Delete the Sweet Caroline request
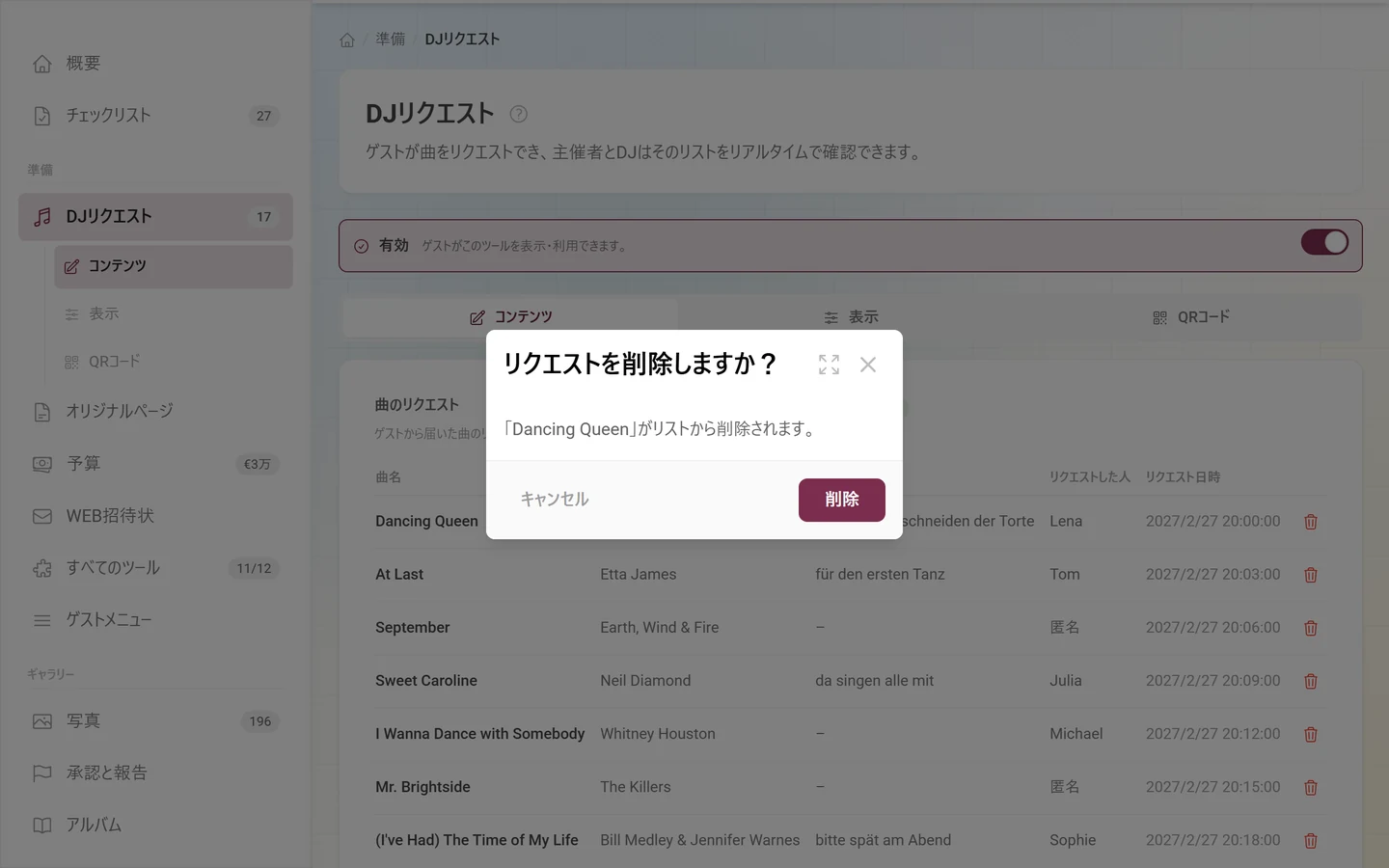The width and height of the screenshot is (1389, 868). click(1311, 681)
